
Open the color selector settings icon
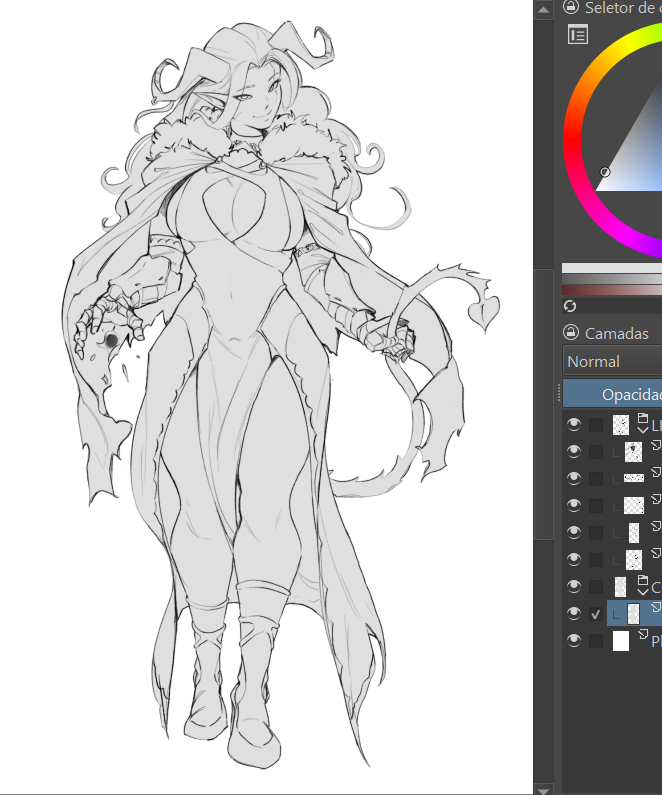click(x=578, y=34)
